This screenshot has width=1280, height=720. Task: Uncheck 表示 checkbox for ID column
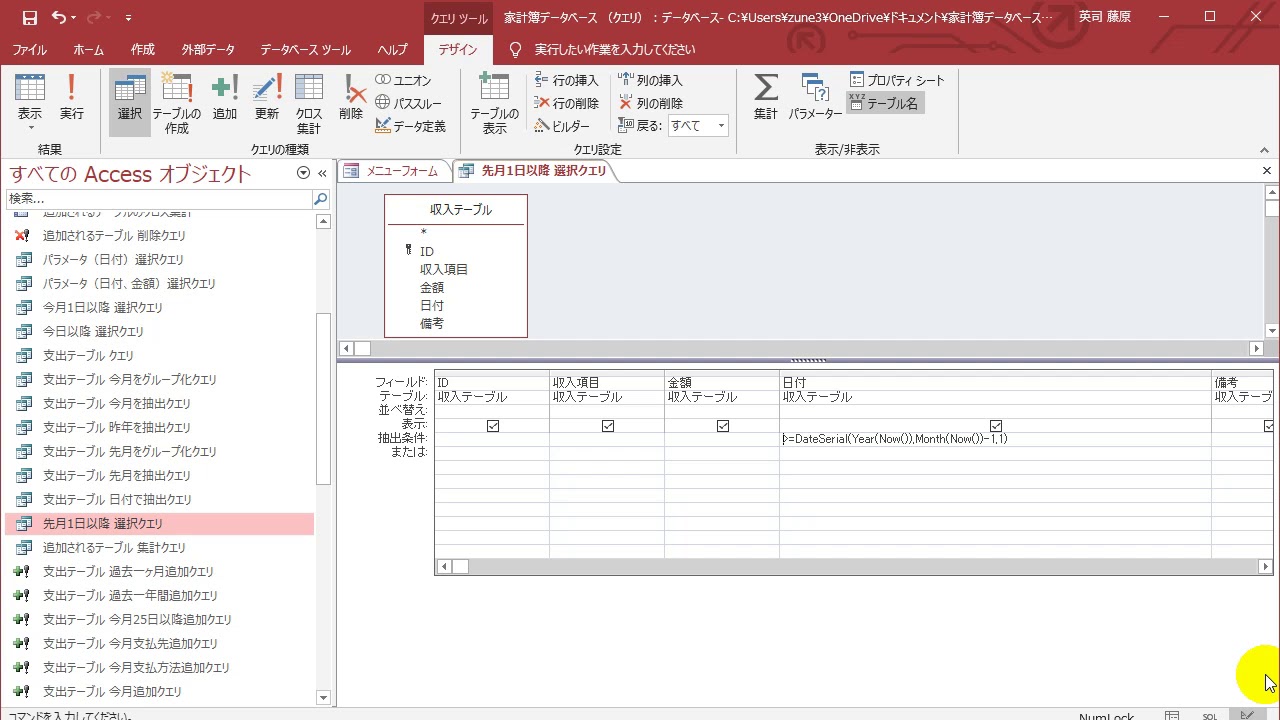click(x=493, y=426)
